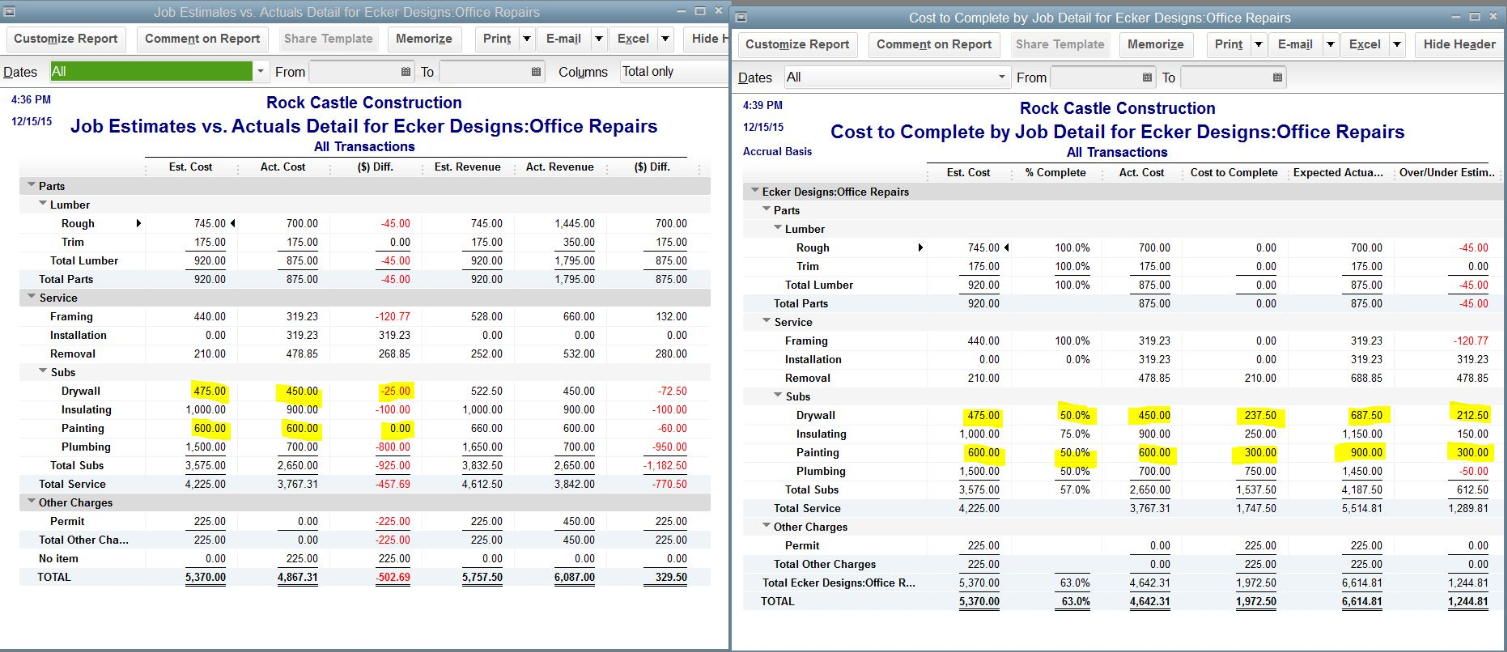Click Comment on Report in Cost to Complete window
This screenshot has width=1507, height=652.
pyautogui.click(x=932, y=45)
